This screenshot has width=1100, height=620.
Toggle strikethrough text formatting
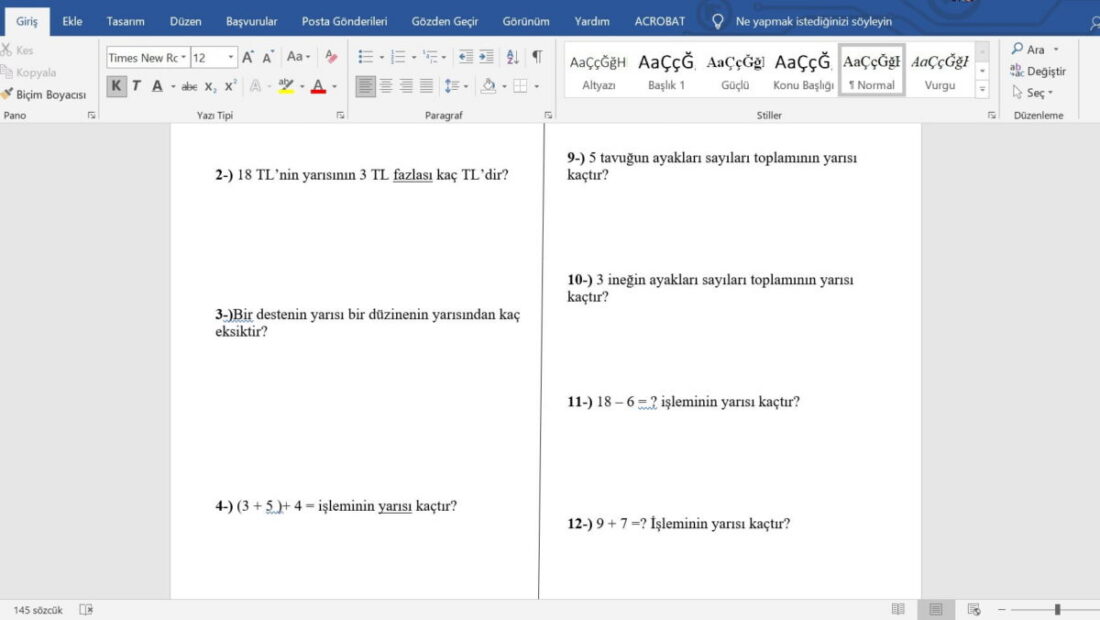point(189,86)
